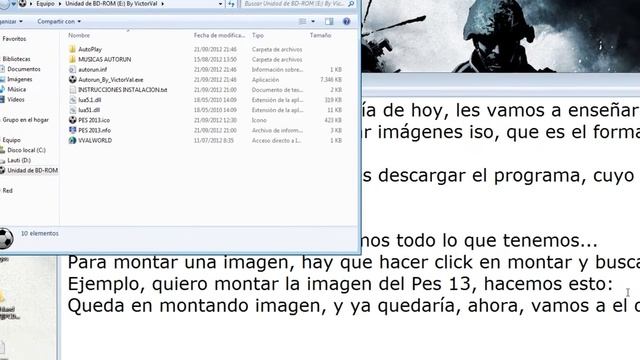Expand the arrow after Equipo in breadcrumb
640x360 pixels.
coord(60,4)
